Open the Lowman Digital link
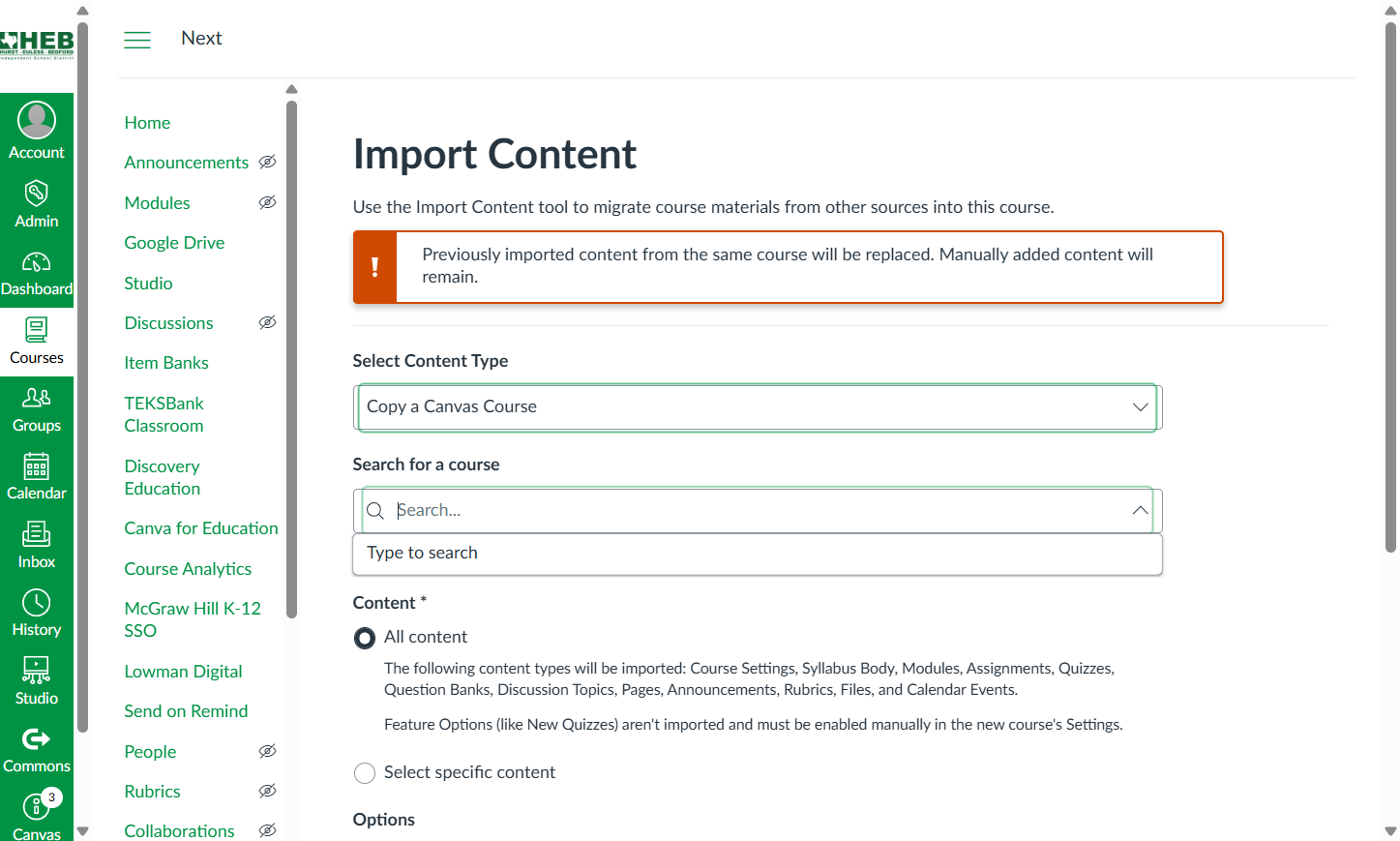1400x841 pixels. pos(183,672)
